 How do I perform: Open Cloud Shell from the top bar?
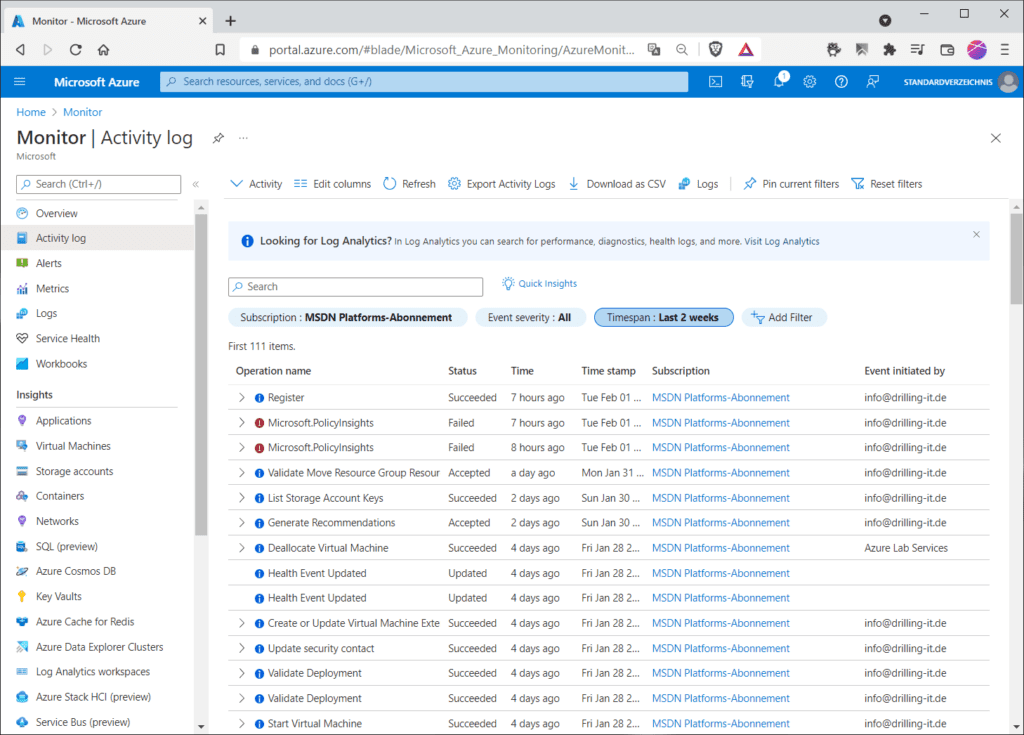pos(716,82)
